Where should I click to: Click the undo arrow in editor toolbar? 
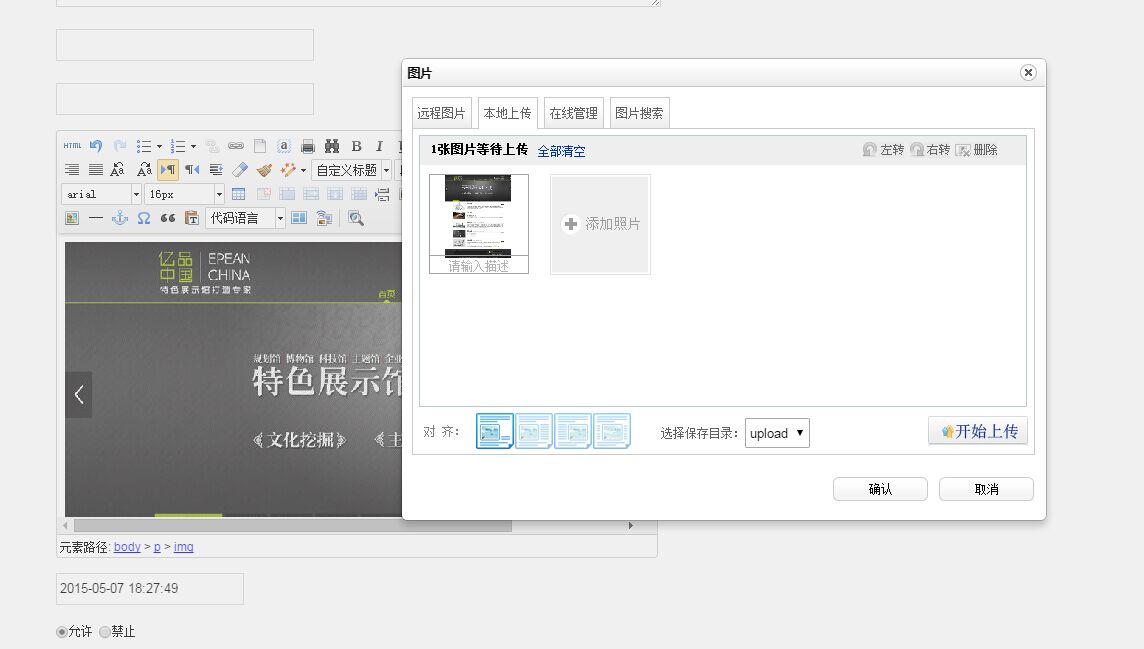pos(96,146)
